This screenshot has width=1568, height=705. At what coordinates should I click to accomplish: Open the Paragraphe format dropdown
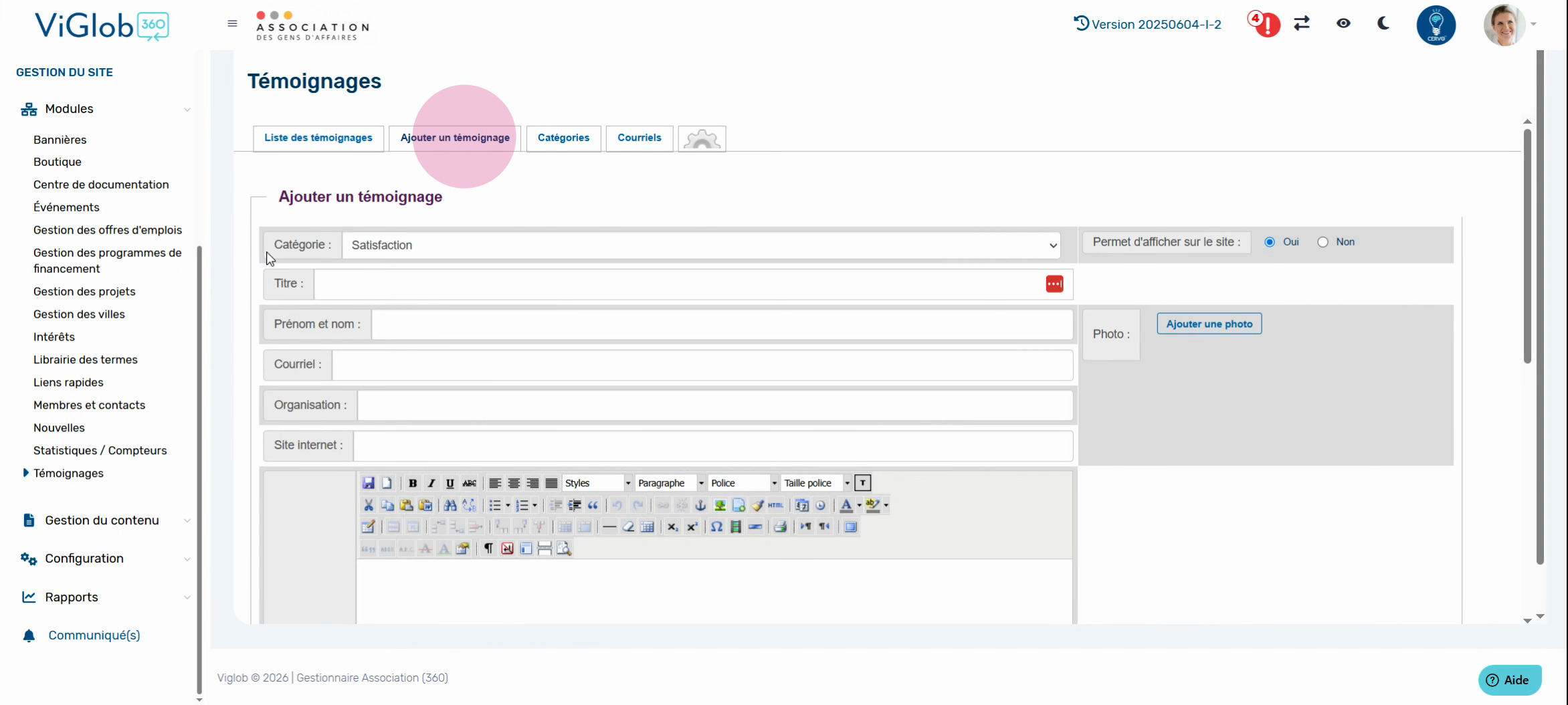pos(670,483)
